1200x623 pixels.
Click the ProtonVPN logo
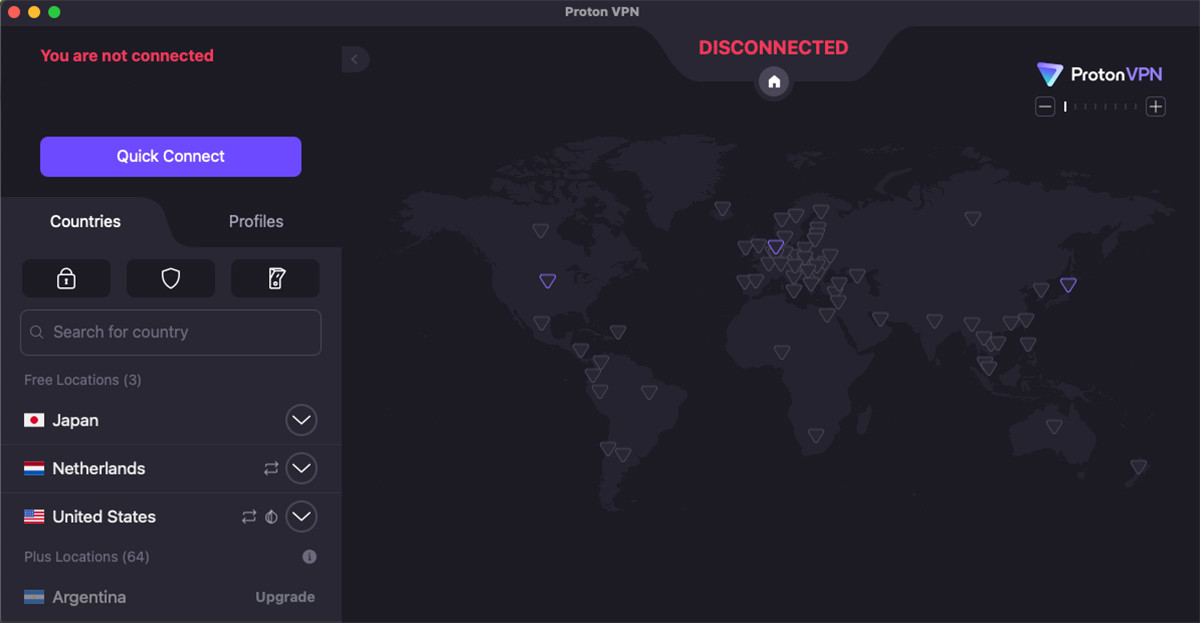tap(1100, 74)
